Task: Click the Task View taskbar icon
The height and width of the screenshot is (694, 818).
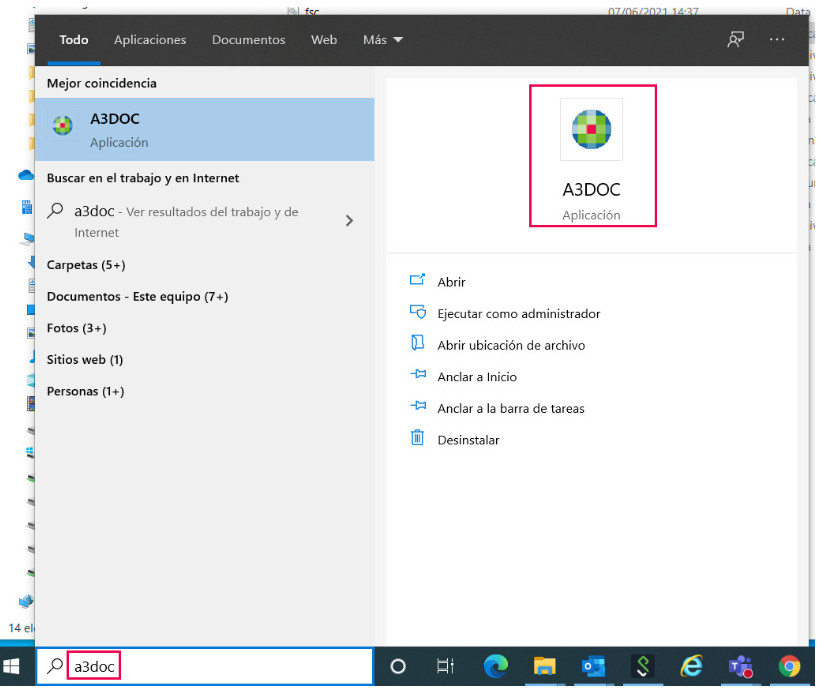Action: click(446, 666)
